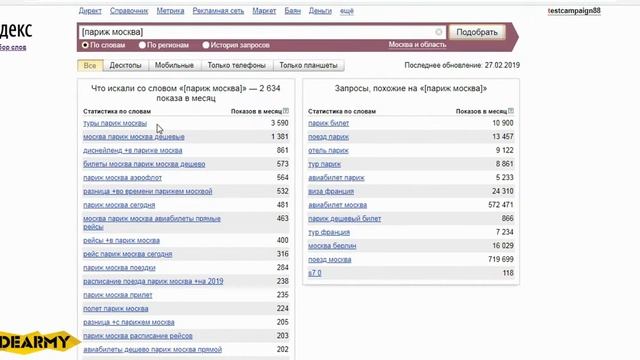Open query 'рейсы +в париж москва'

(121, 240)
